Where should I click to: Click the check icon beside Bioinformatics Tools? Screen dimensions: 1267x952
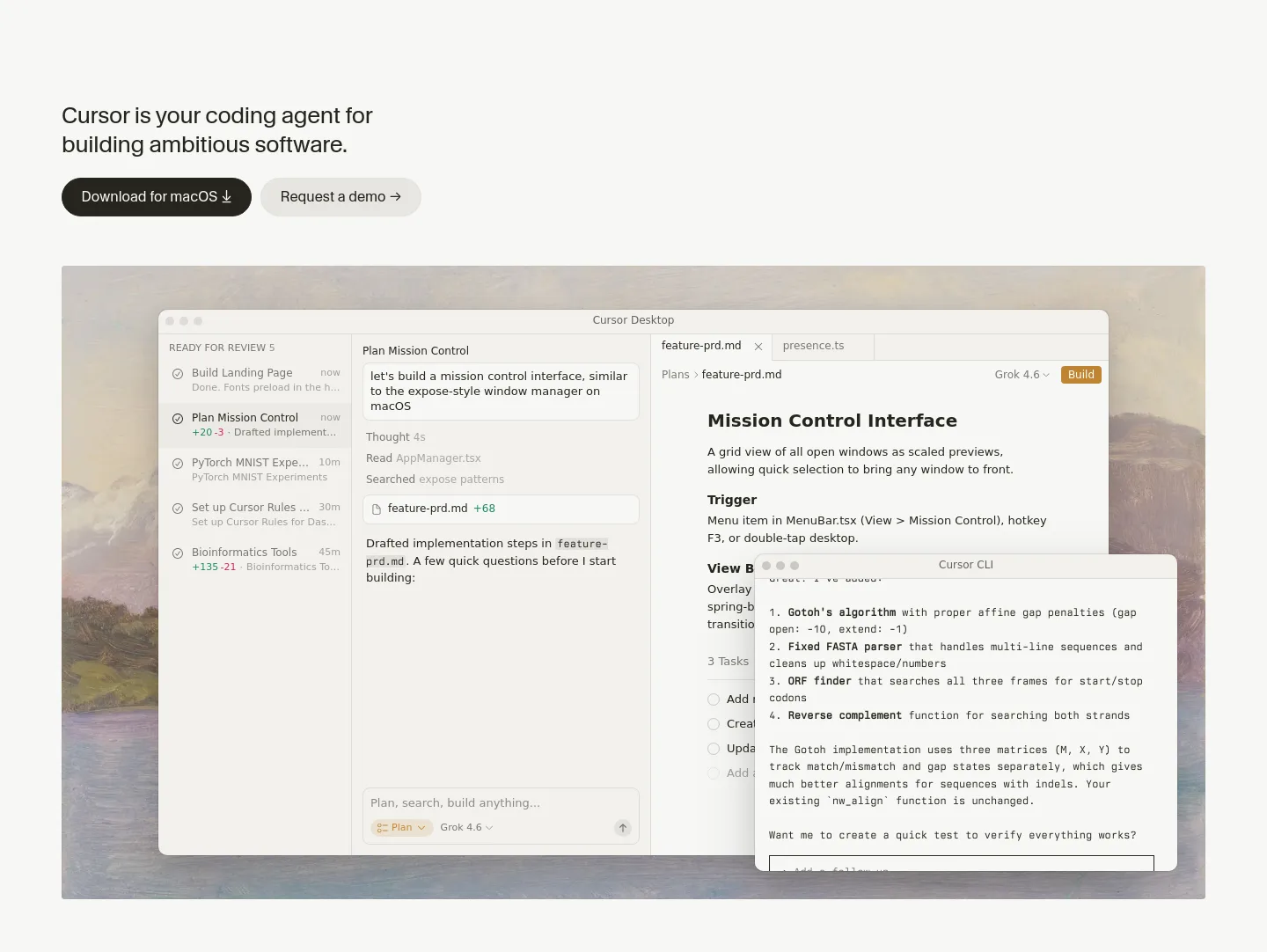pyautogui.click(x=178, y=553)
